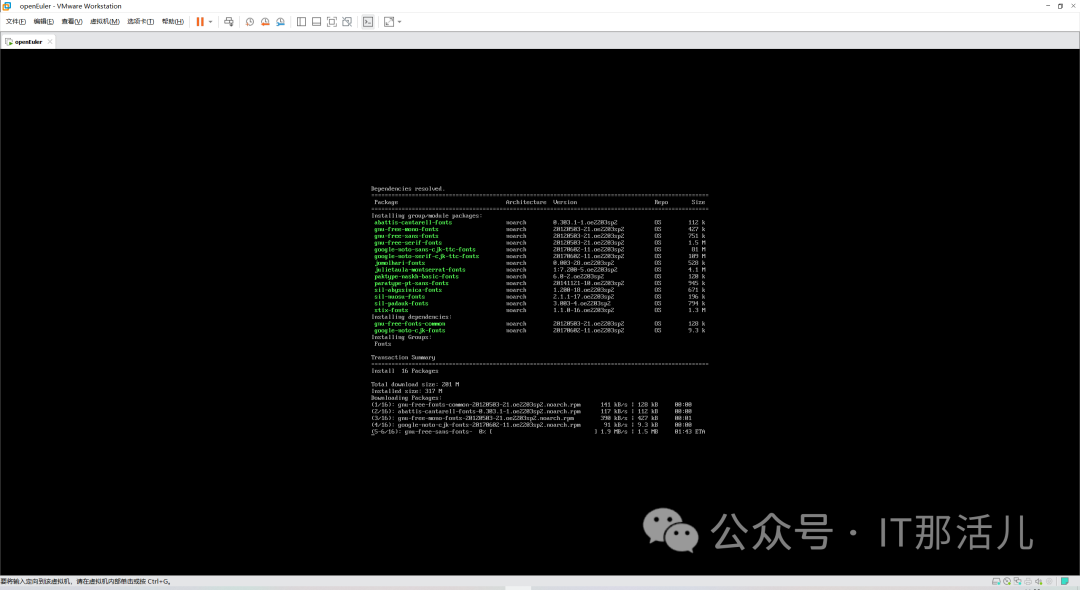Open the 虚拟机 menu
The image size is (1080, 590).
tap(103, 21)
